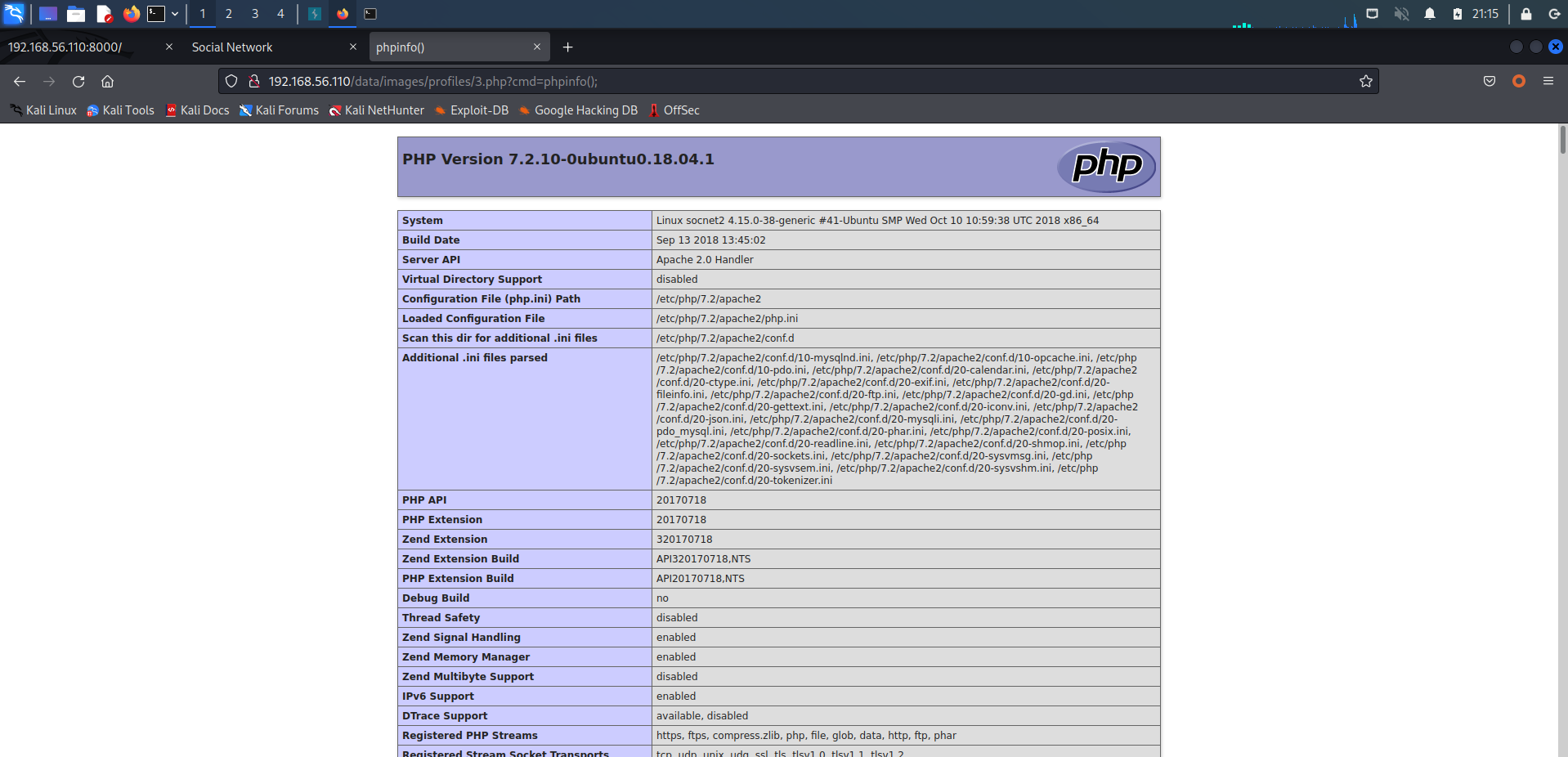Screen dimensions: 1568x757
Task: Lock the screen via padlock icon
Action: tap(1526, 14)
